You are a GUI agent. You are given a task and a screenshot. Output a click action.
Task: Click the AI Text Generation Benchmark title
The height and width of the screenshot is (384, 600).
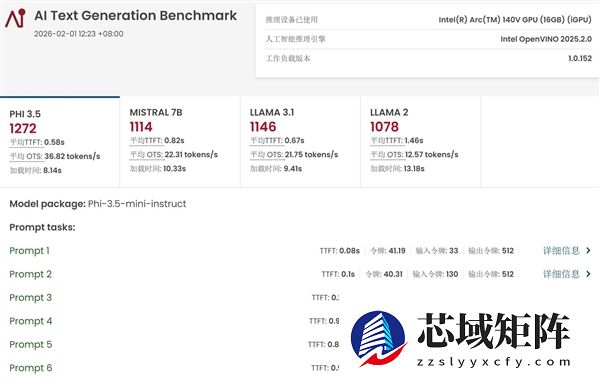pos(135,16)
